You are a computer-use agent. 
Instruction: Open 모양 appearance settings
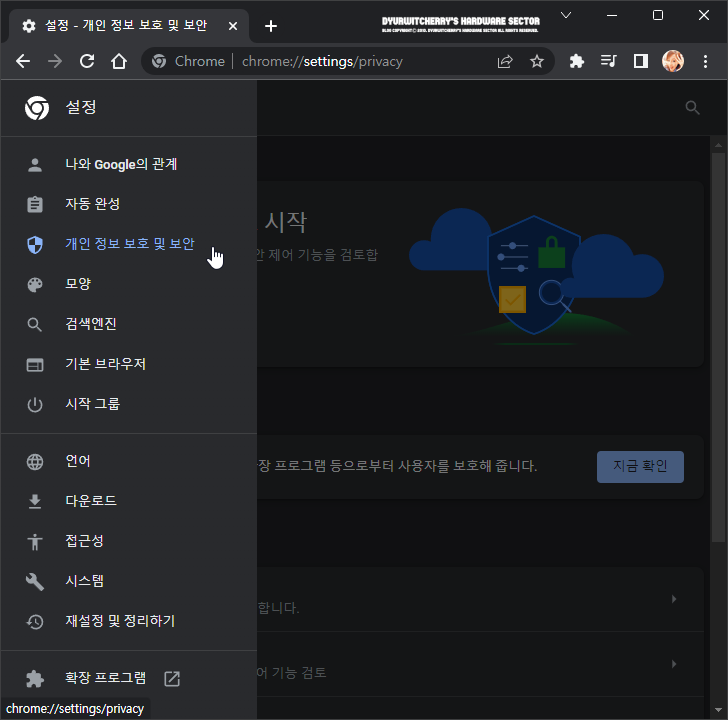pos(129,284)
